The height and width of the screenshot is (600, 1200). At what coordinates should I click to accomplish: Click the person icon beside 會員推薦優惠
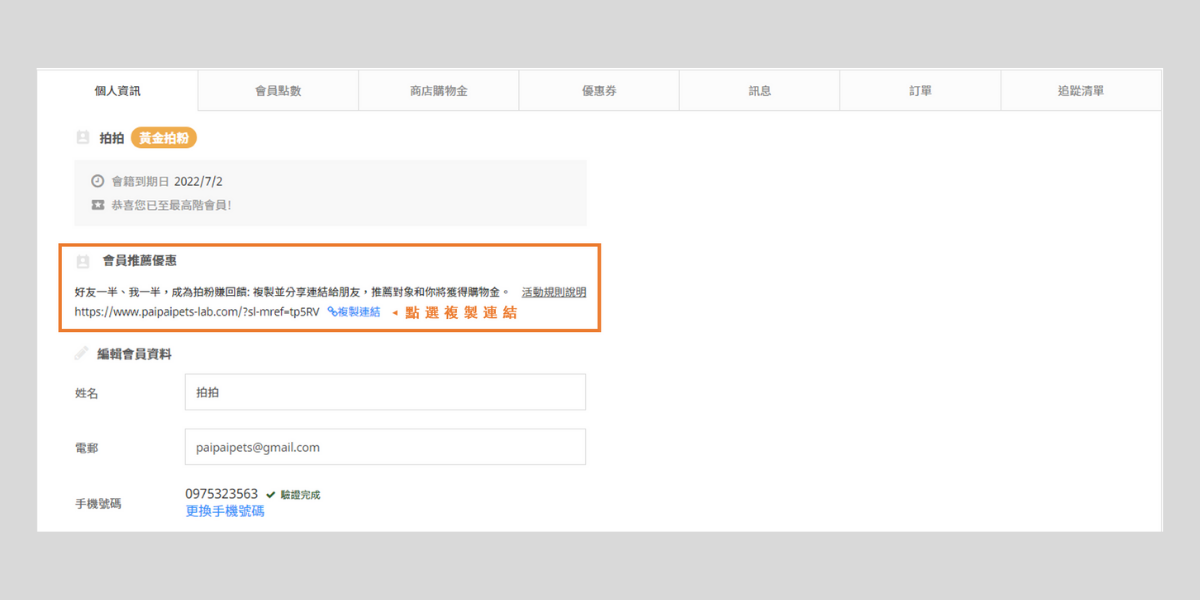point(83,261)
